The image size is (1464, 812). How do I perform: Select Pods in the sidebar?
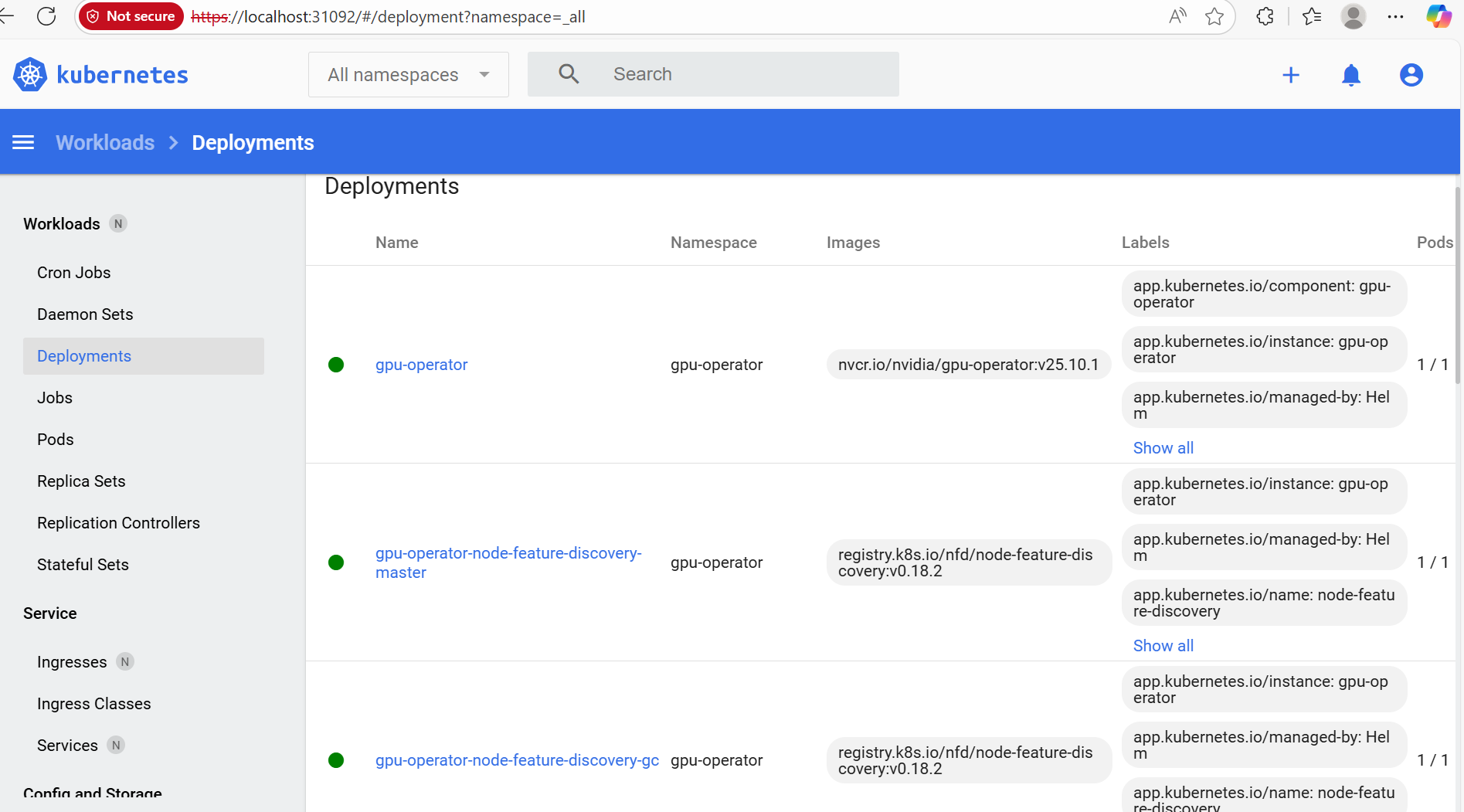[x=54, y=439]
